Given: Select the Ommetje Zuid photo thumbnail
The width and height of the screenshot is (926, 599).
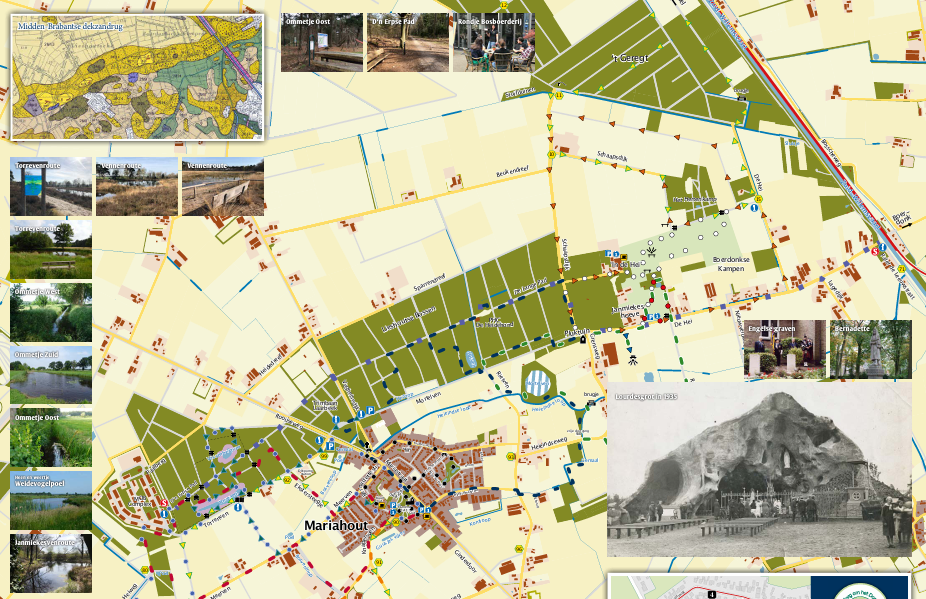Looking at the screenshot, I should pyautogui.click(x=51, y=375).
